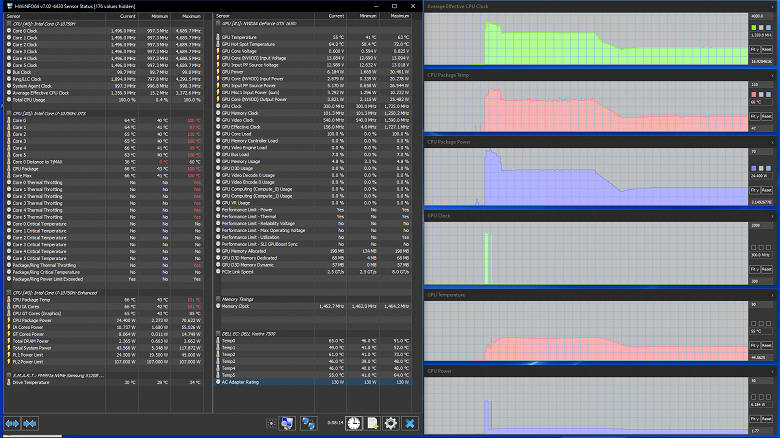Click Reset in GPU Temperature graph
Screen dimensions: 780x438
click(767, 345)
